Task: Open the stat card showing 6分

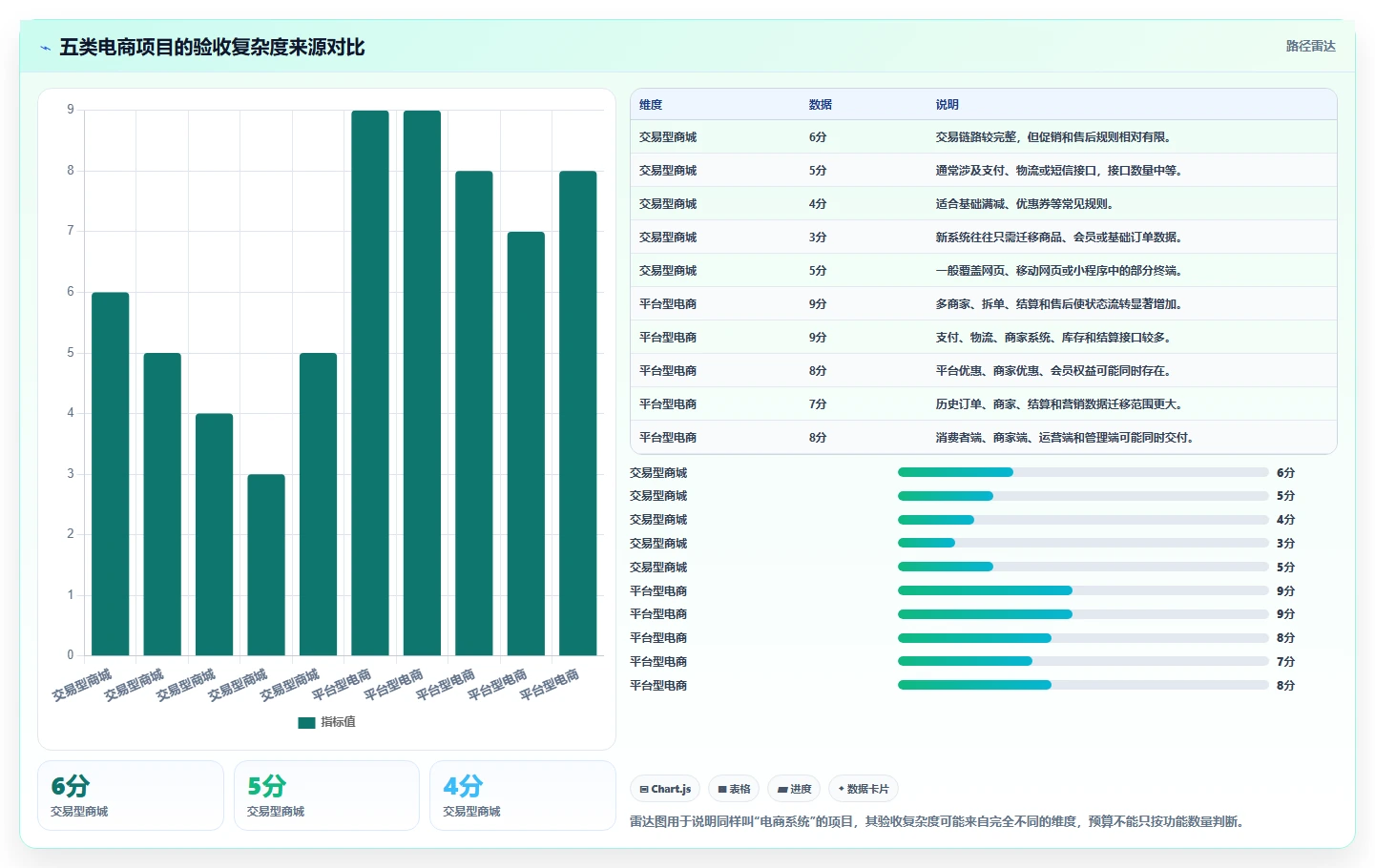Action: pyautogui.click(x=131, y=796)
